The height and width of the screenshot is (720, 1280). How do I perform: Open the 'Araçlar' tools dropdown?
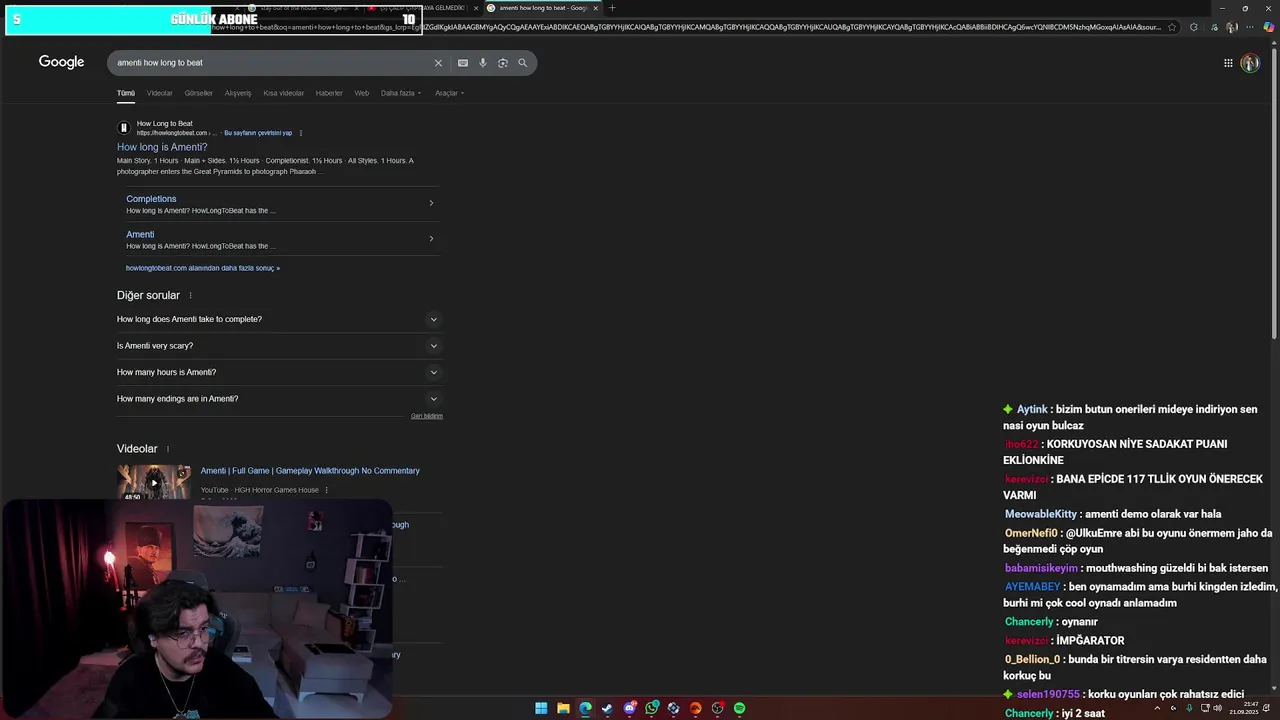click(x=450, y=93)
